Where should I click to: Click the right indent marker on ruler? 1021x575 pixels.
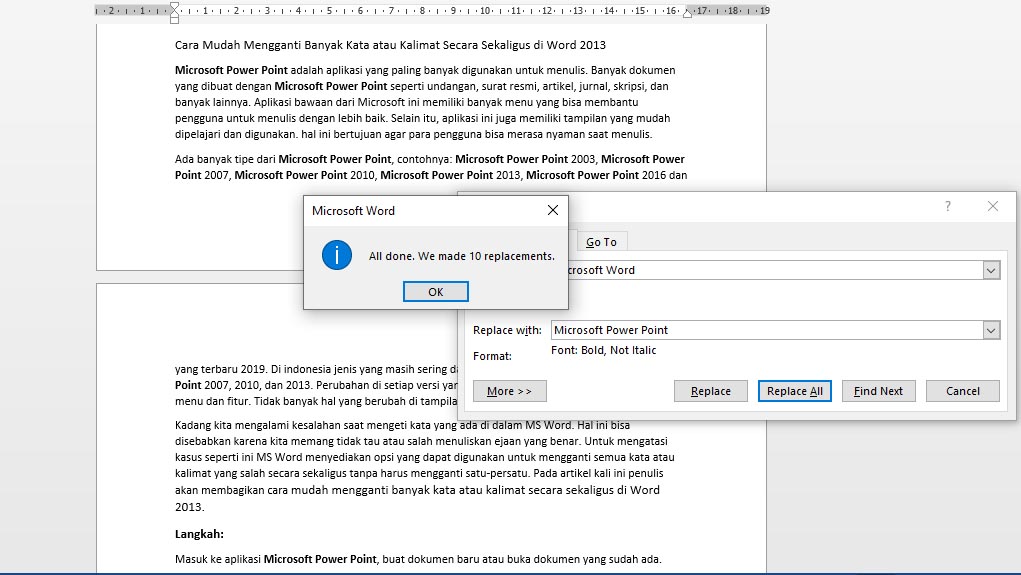click(687, 14)
